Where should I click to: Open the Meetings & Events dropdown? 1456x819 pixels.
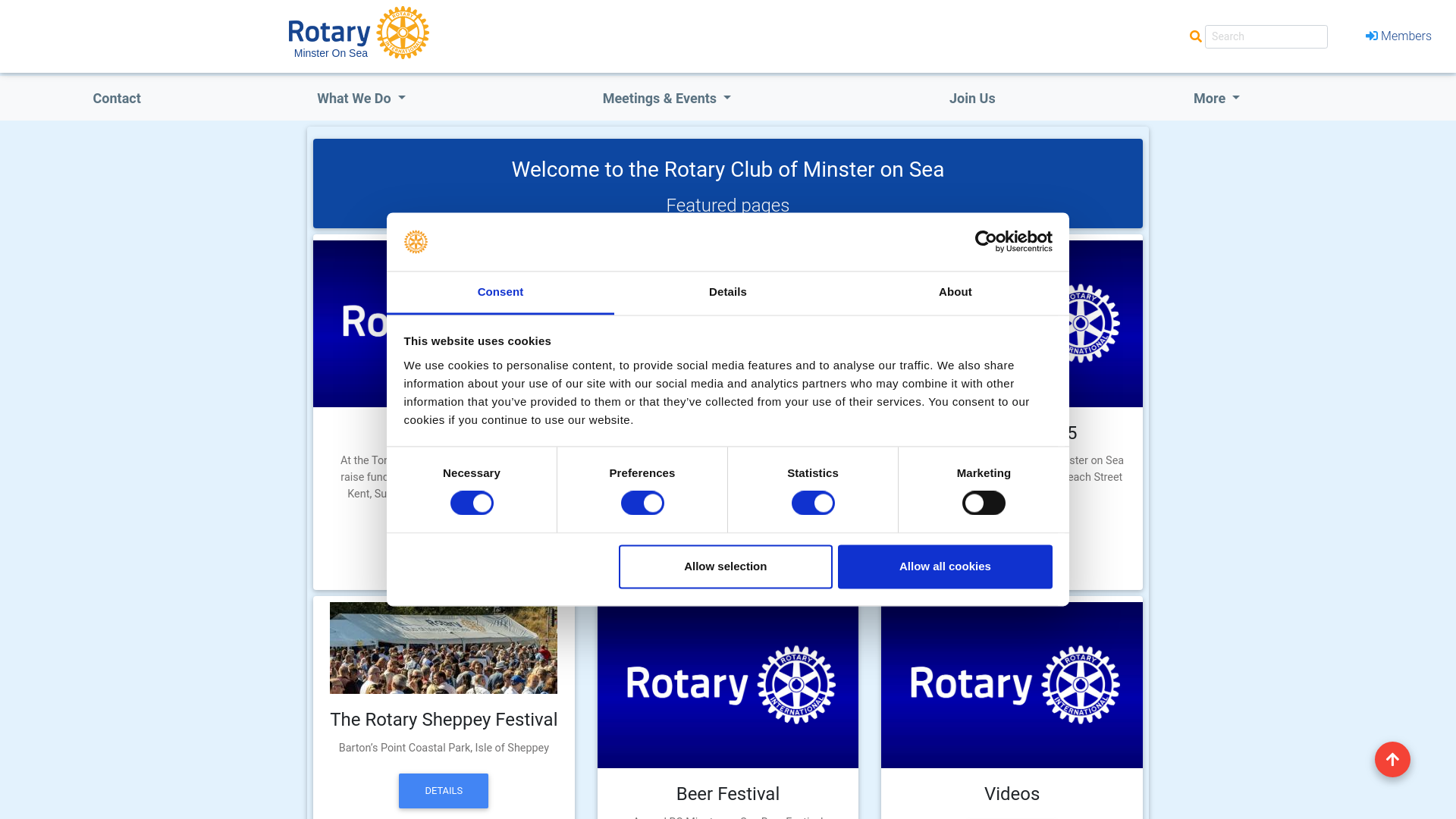point(667,99)
